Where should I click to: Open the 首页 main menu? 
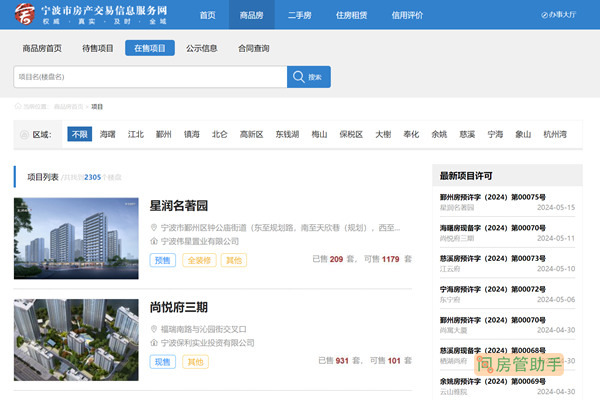[x=207, y=15]
